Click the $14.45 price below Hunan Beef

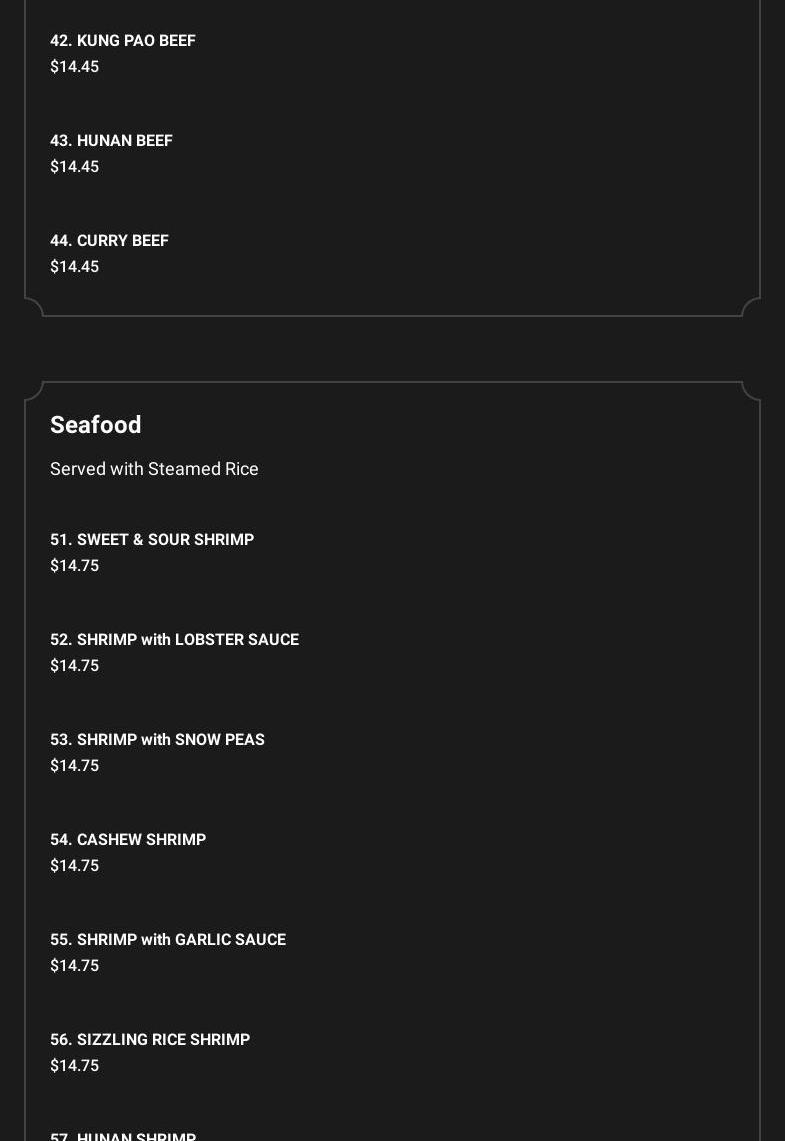[75, 167]
